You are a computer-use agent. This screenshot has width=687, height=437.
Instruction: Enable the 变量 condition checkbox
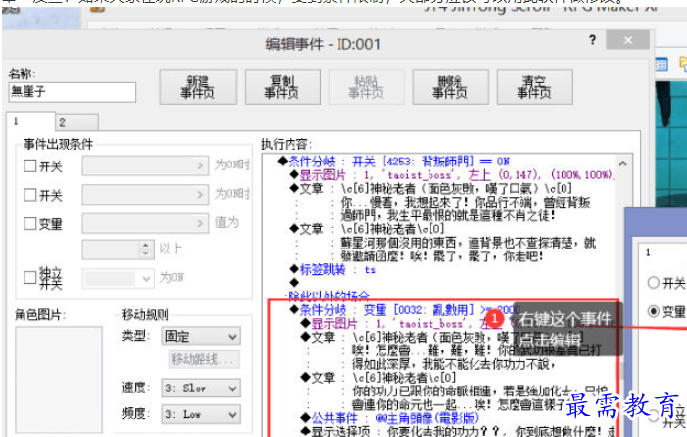point(30,223)
